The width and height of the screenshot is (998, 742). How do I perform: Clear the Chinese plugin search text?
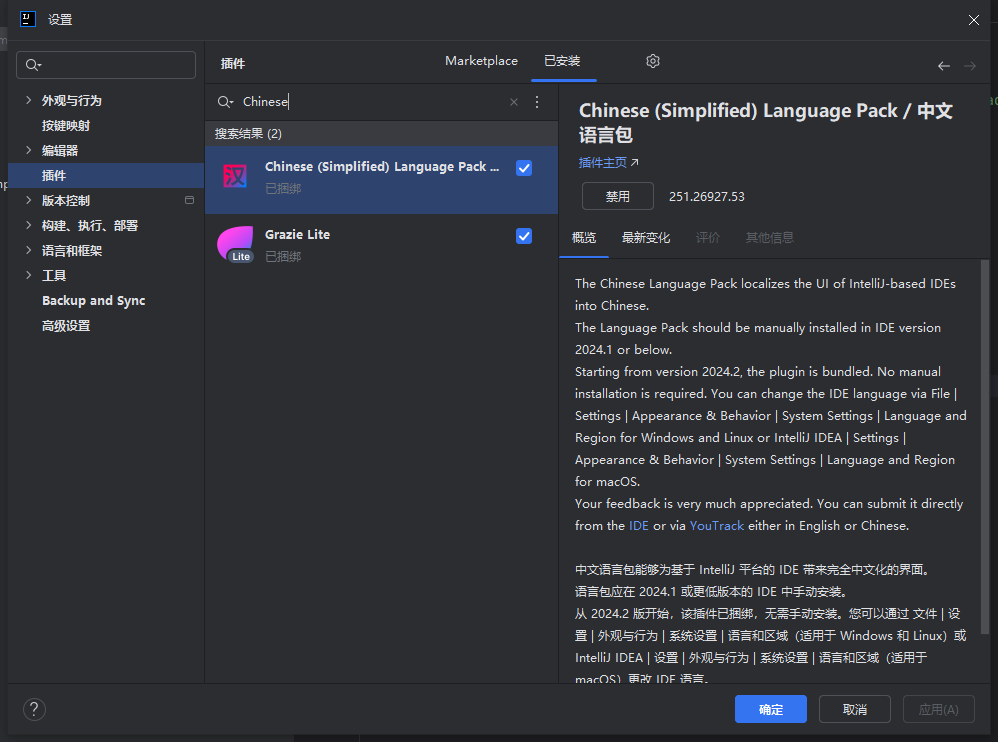(x=514, y=102)
